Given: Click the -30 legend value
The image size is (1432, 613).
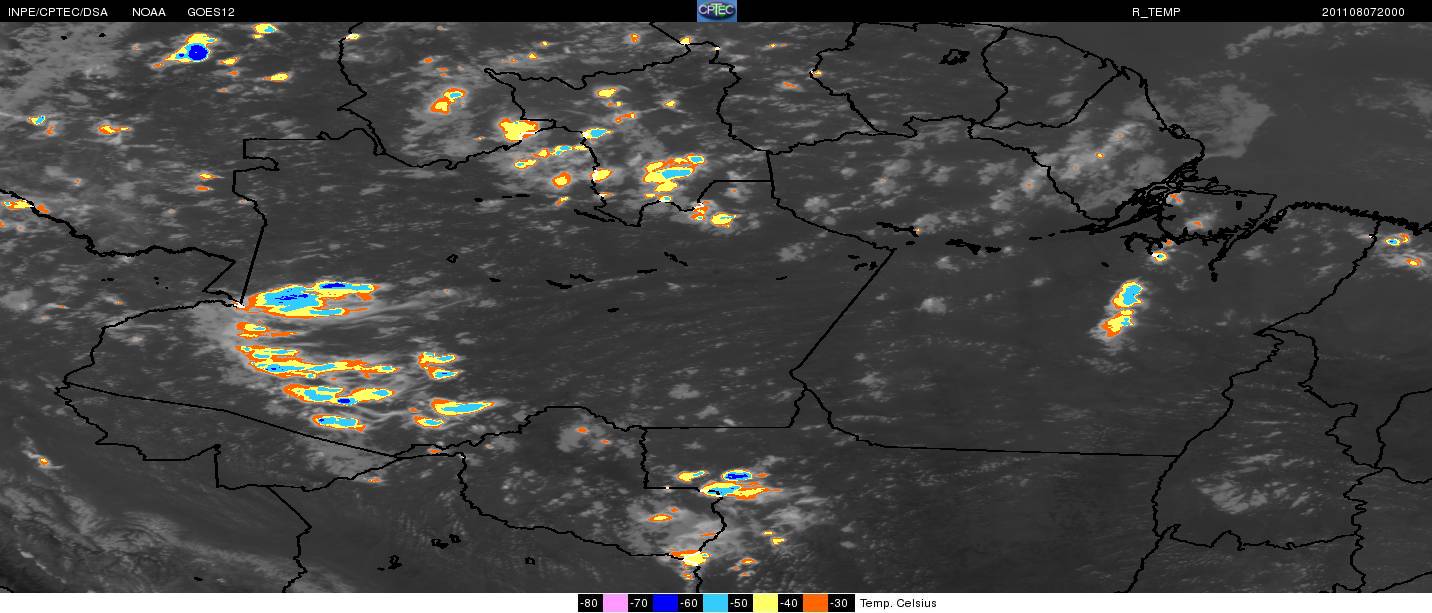Looking at the screenshot, I should (x=840, y=603).
